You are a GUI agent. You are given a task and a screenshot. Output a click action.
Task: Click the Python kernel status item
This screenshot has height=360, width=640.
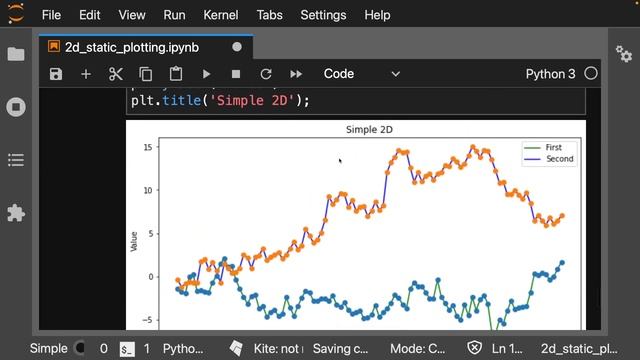click(x=183, y=349)
